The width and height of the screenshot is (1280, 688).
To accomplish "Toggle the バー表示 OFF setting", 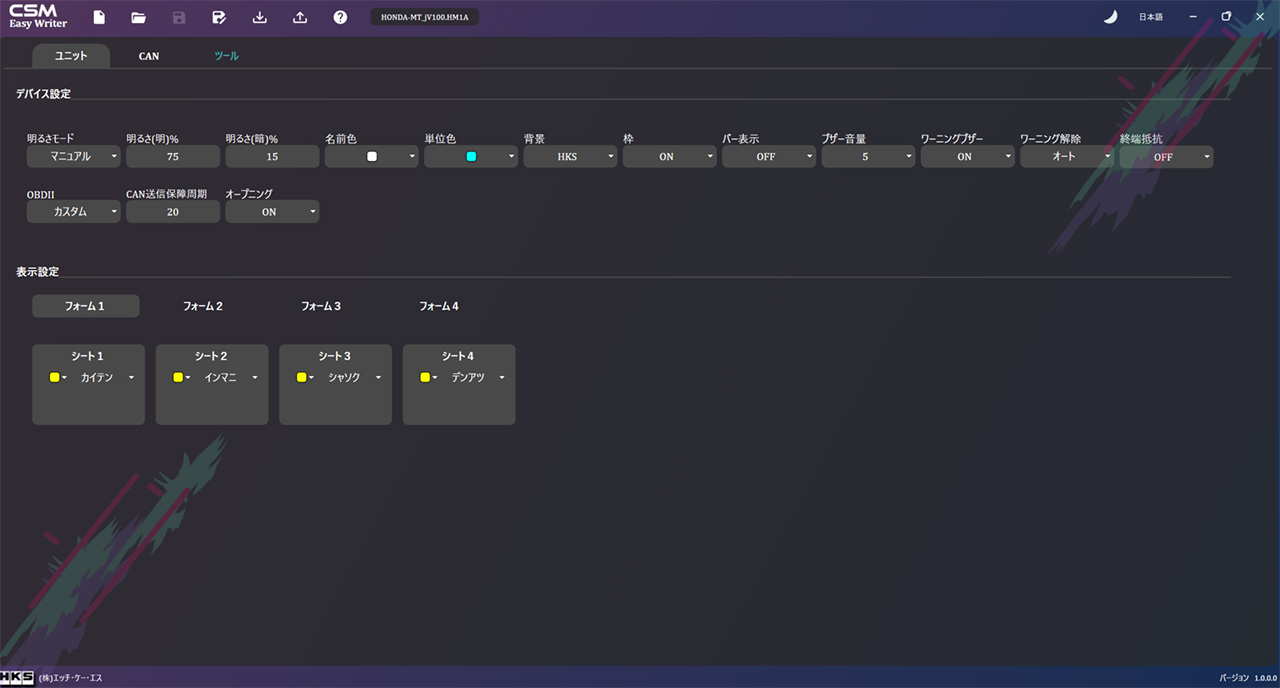I will (768, 157).
